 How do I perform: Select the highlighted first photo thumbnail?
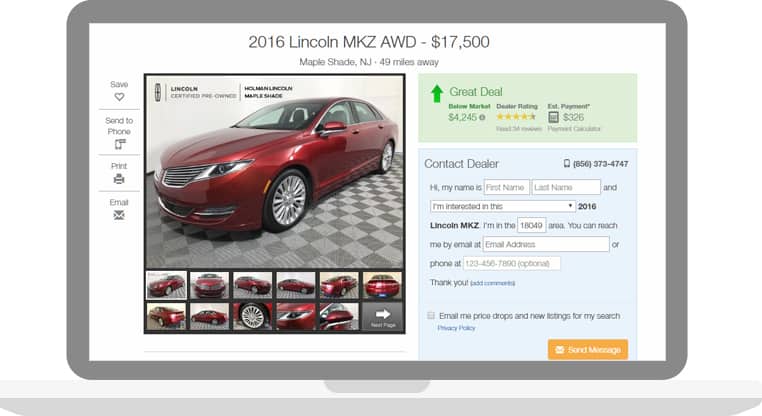(166, 285)
